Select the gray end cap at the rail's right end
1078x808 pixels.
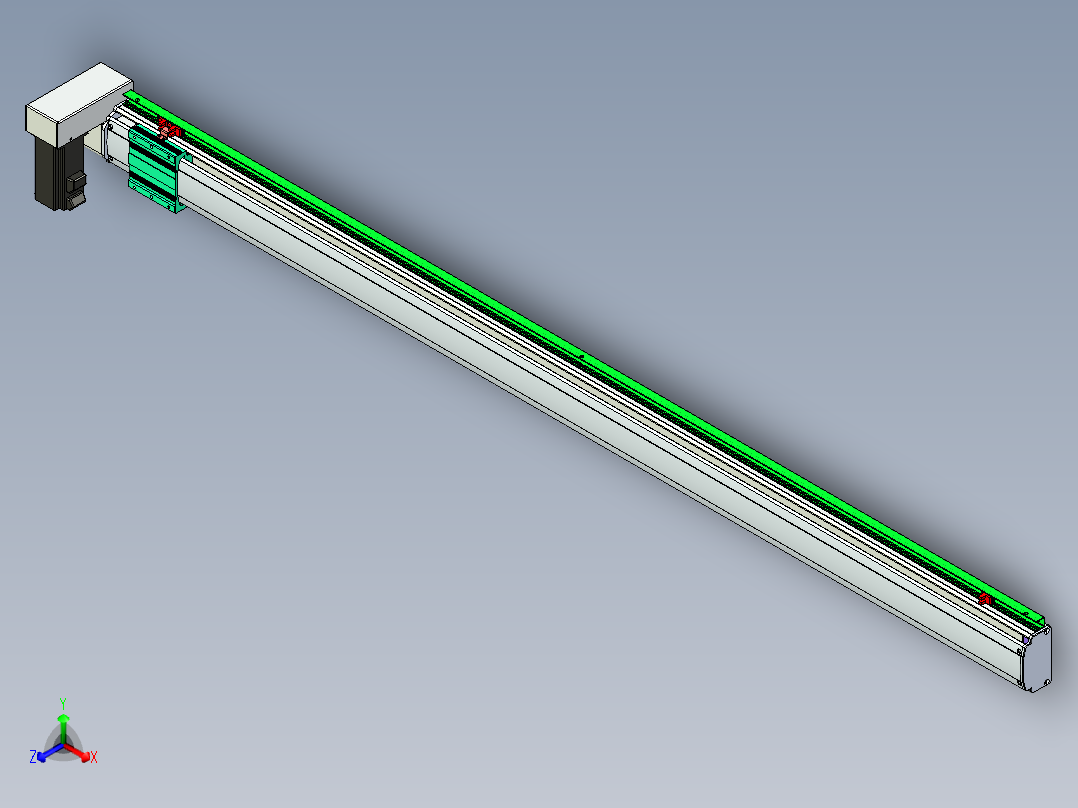[x=1037, y=658]
